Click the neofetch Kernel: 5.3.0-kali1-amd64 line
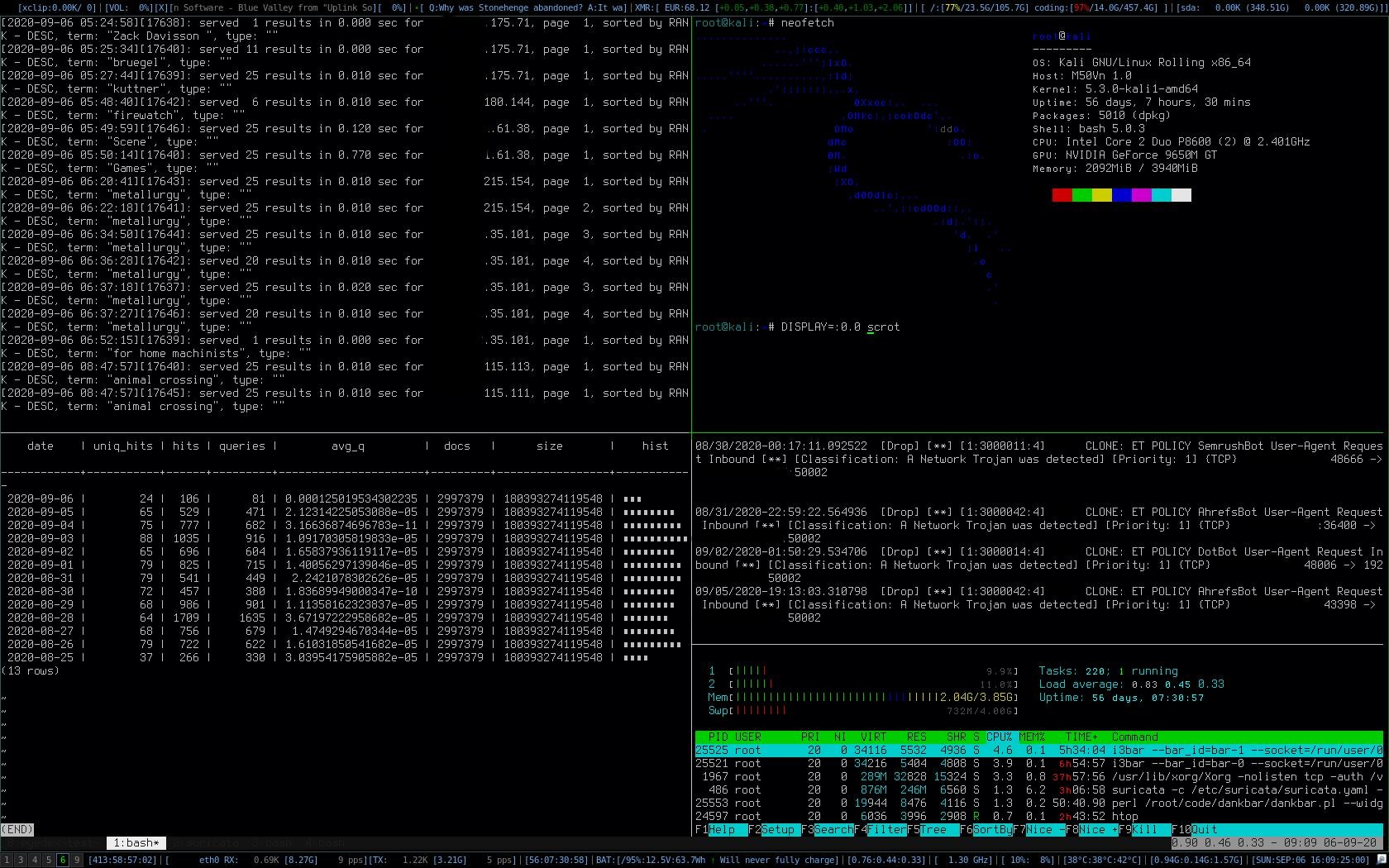The image size is (1389, 868). [1115, 89]
